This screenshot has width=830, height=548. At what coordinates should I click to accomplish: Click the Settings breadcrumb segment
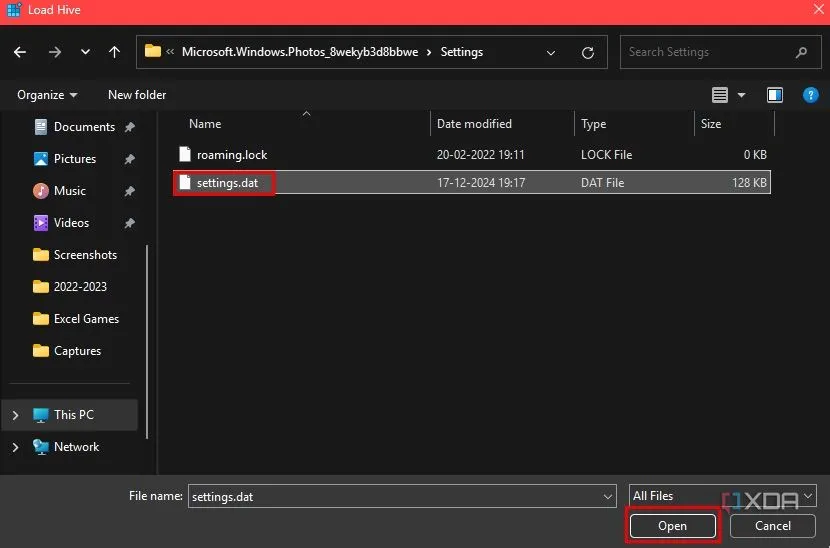coord(462,52)
